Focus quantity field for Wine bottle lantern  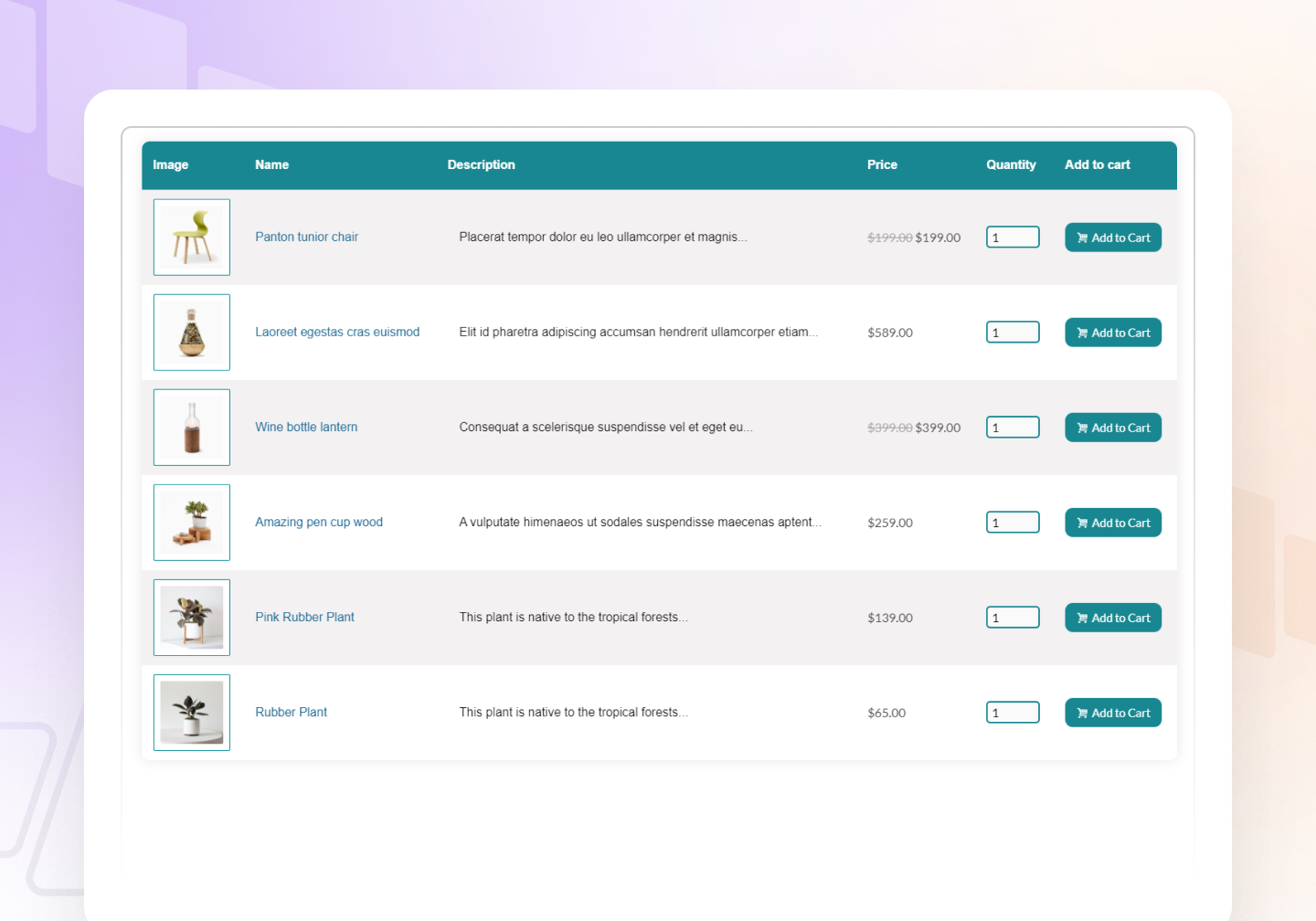(x=1013, y=428)
